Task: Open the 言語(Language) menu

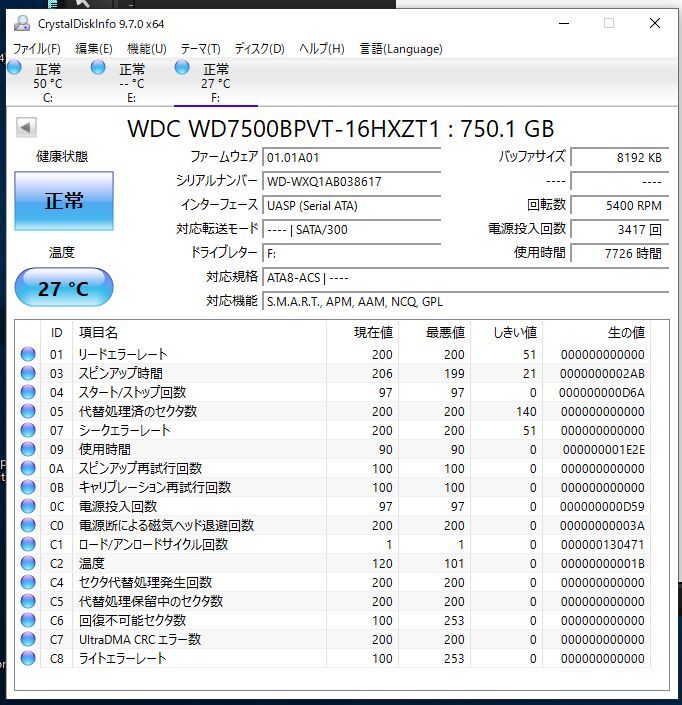Action: [x=401, y=49]
